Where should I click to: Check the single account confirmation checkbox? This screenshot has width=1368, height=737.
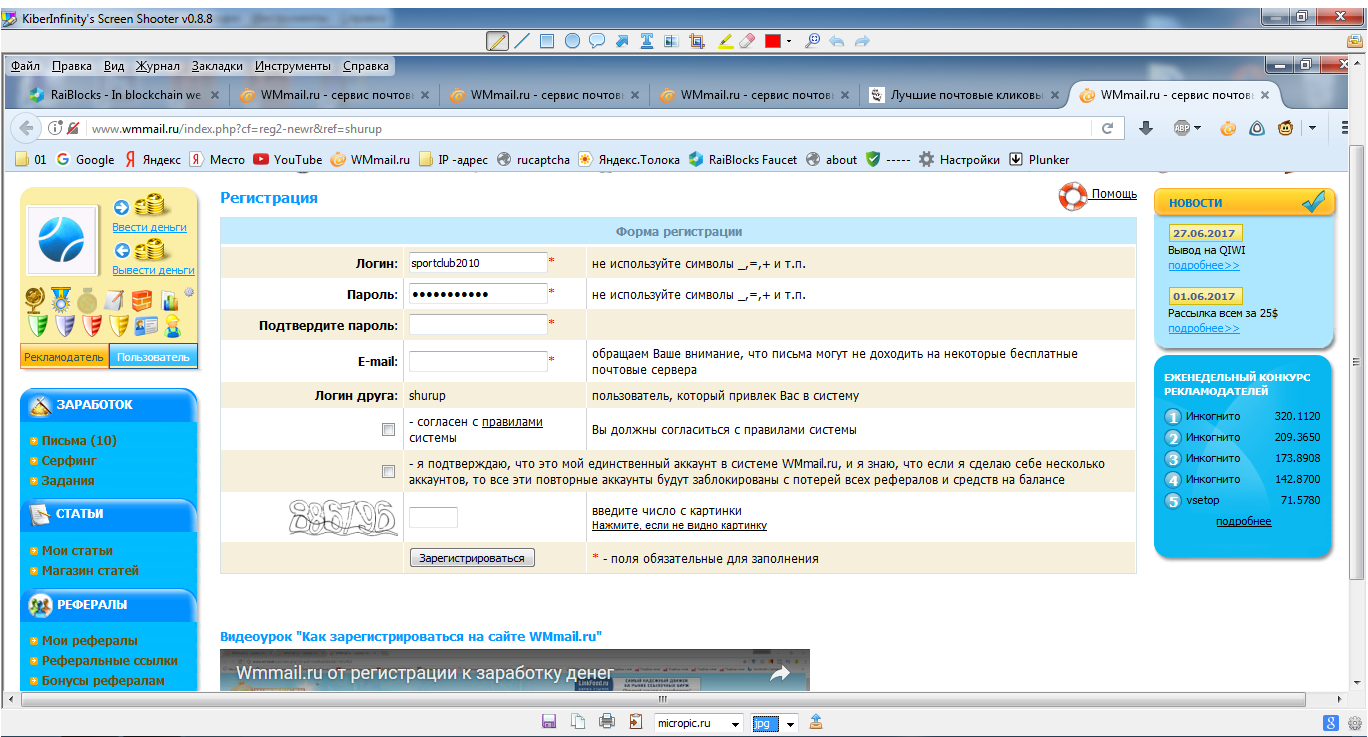[388, 472]
